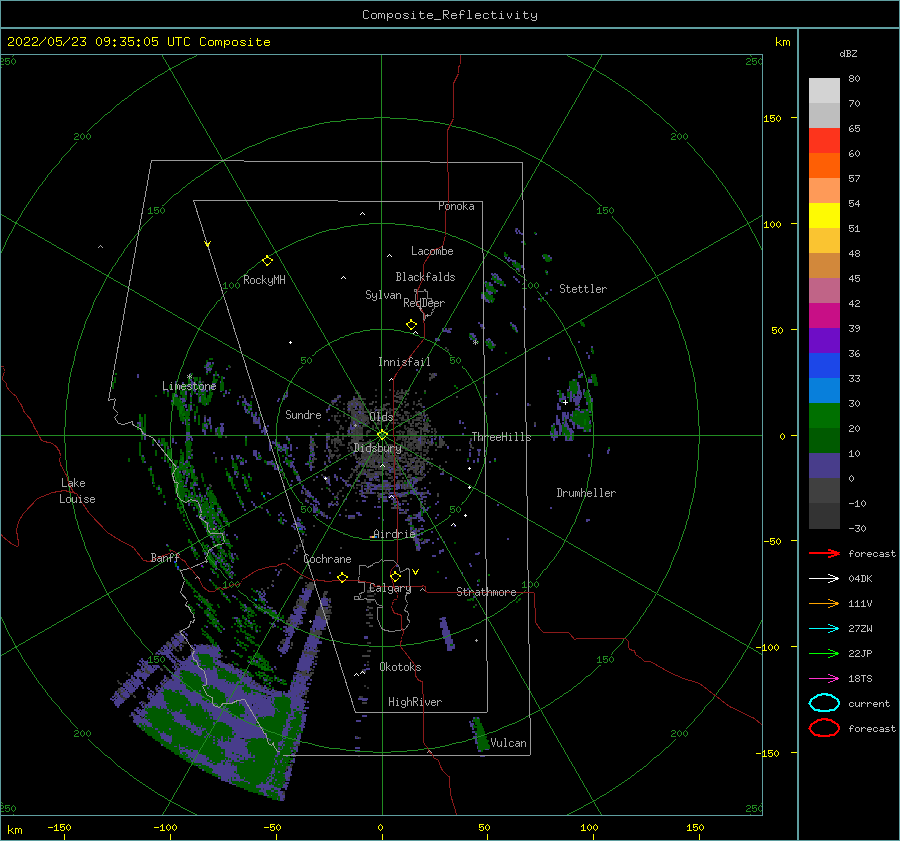Select the bright green 20-30 dBZ swatch
900x841 pixels.
click(x=824, y=416)
